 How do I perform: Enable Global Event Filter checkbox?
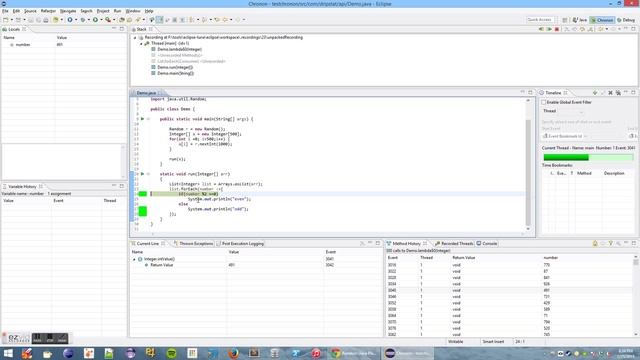click(544, 102)
